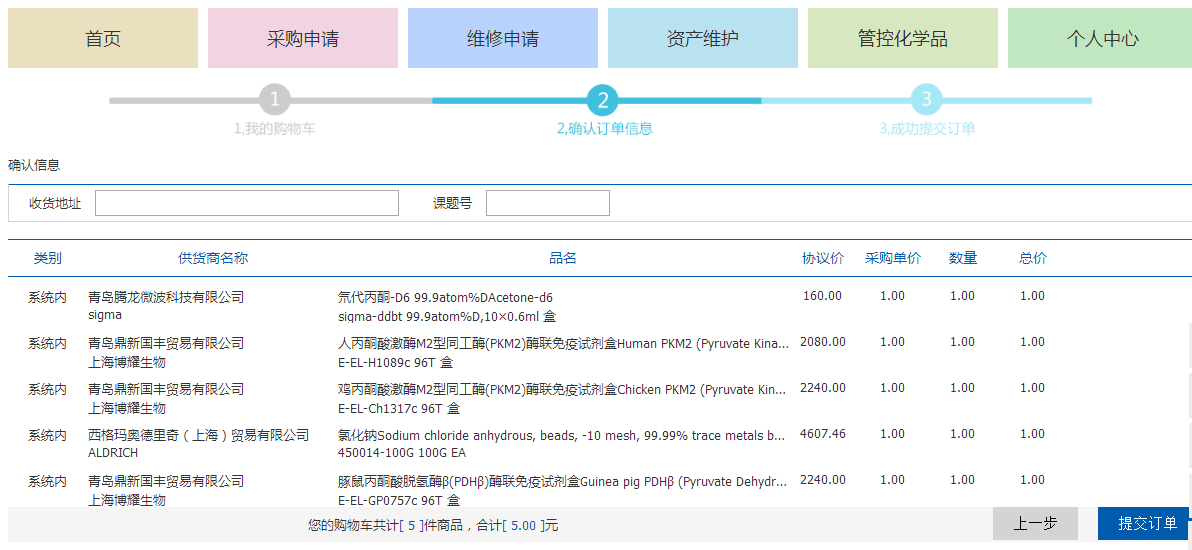Click step 1 circle 我的购物车
This screenshot has height=550, width=1192.
tap(274, 100)
